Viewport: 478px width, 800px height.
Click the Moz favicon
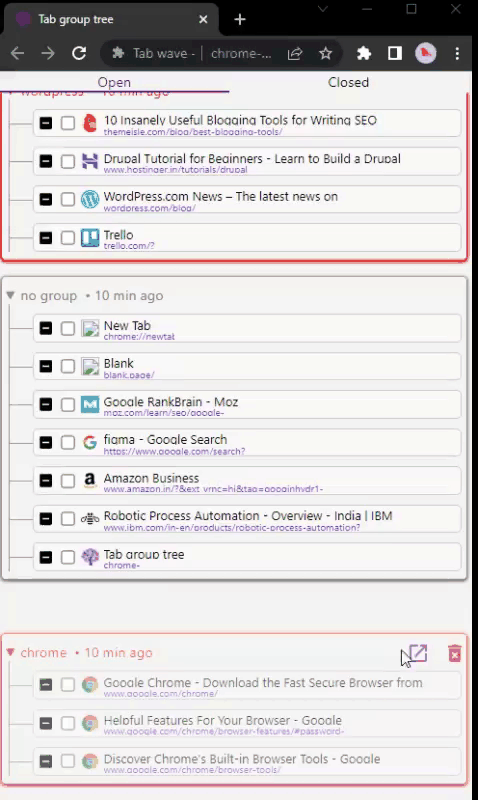tap(90, 405)
